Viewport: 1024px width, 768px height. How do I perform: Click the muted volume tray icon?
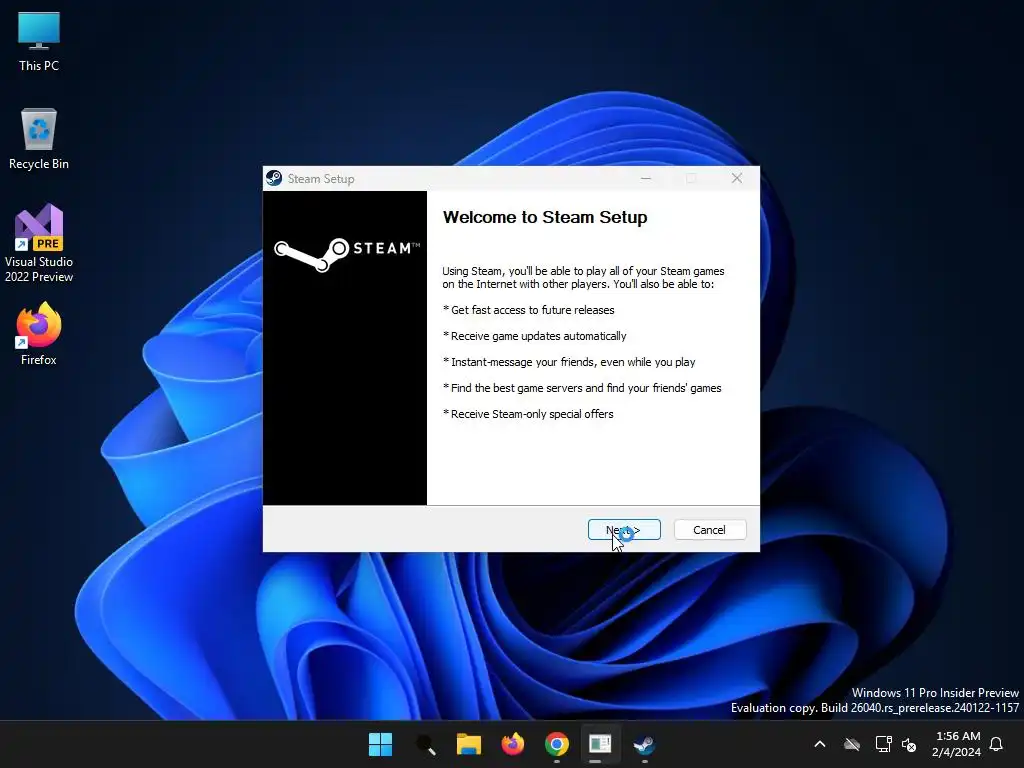pos(908,744)
